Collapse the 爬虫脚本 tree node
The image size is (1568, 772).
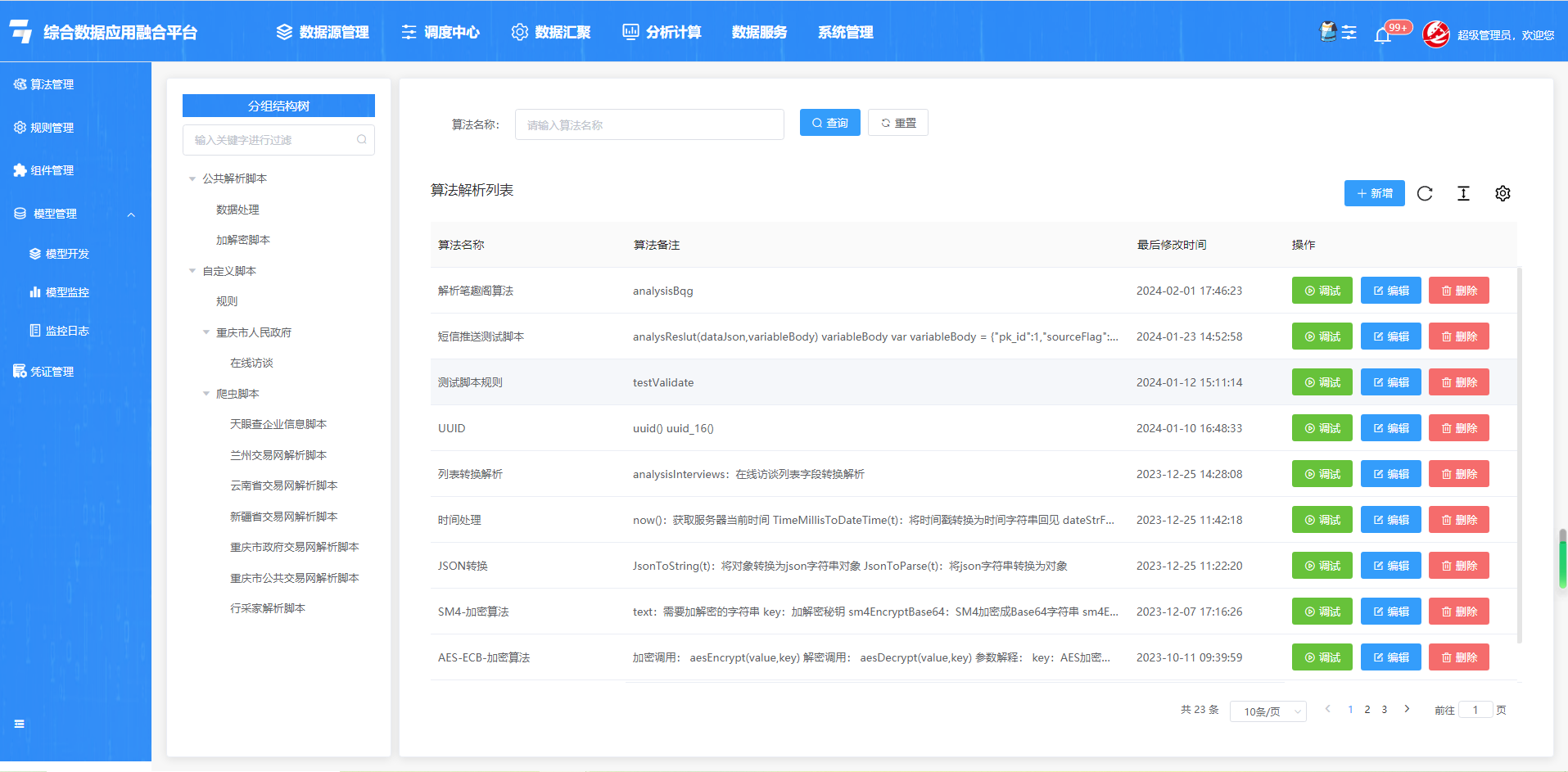[x=206, y=394]
